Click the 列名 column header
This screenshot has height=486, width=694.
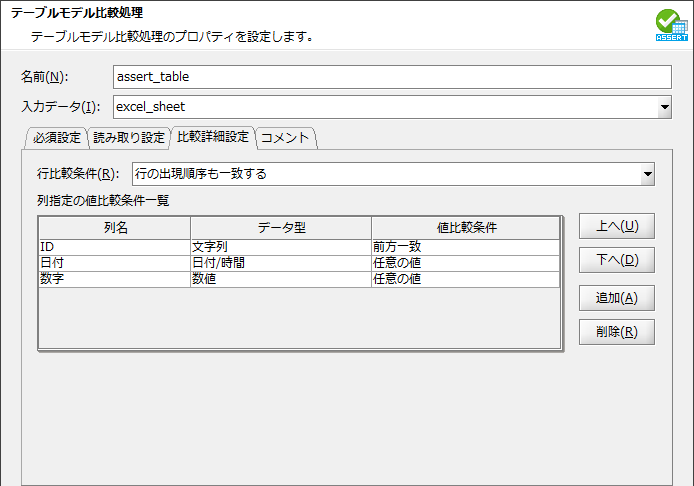[115, 228]
